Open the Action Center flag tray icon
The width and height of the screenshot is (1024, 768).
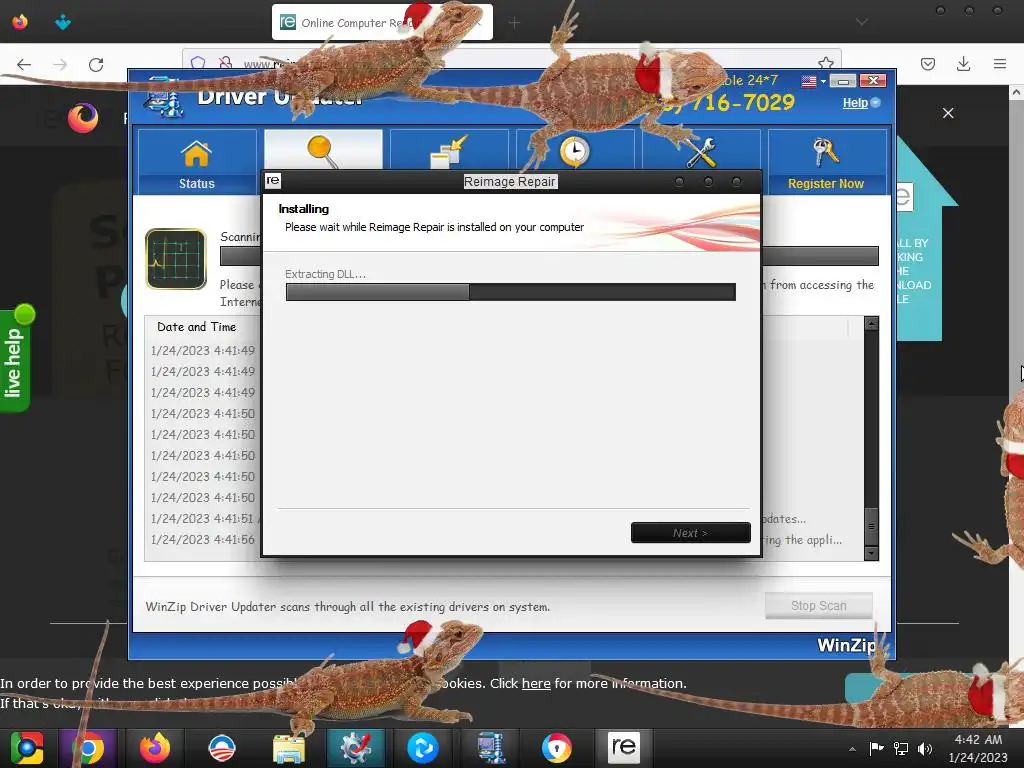(876, 748)
